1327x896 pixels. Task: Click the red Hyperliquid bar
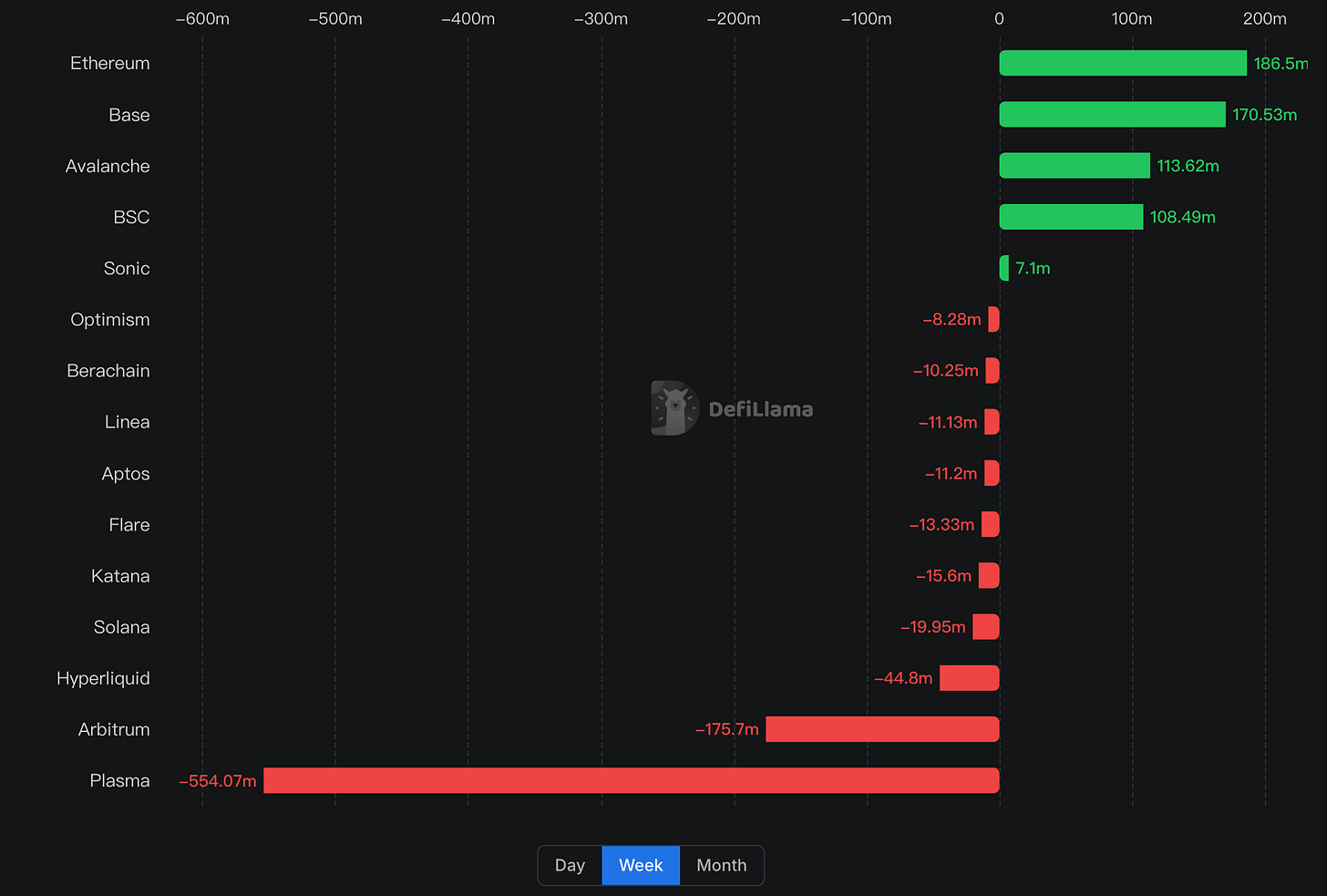pos(970,678)
